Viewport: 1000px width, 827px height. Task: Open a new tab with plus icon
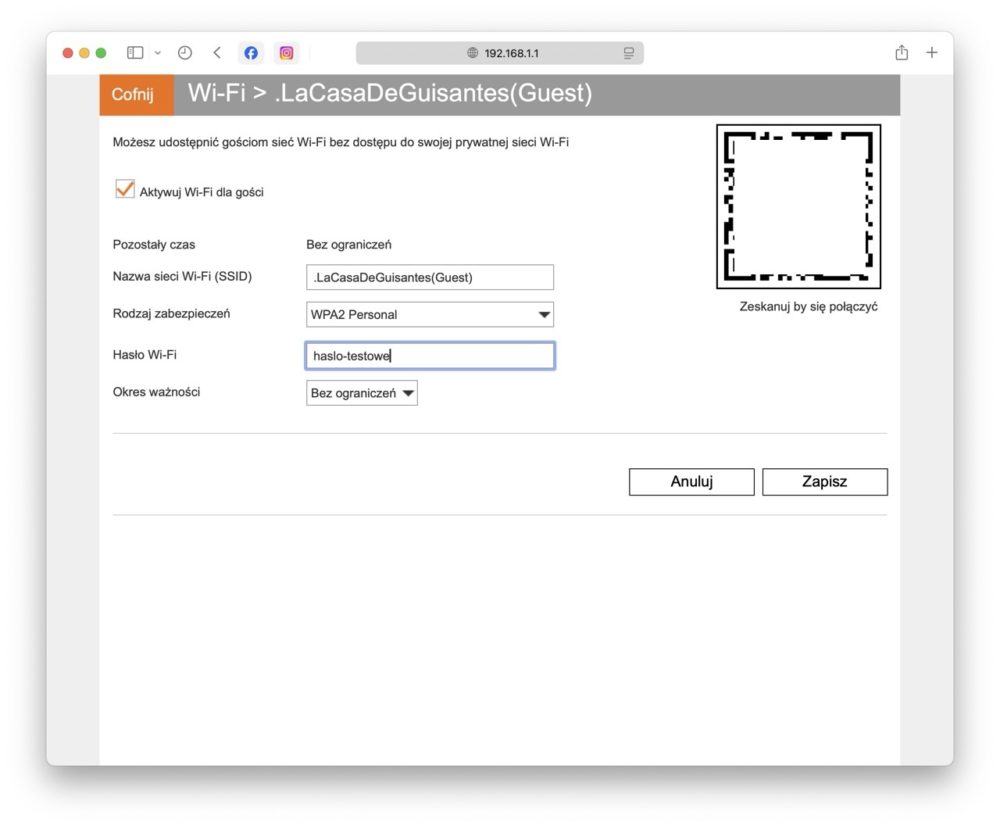[x=932, y=52]
